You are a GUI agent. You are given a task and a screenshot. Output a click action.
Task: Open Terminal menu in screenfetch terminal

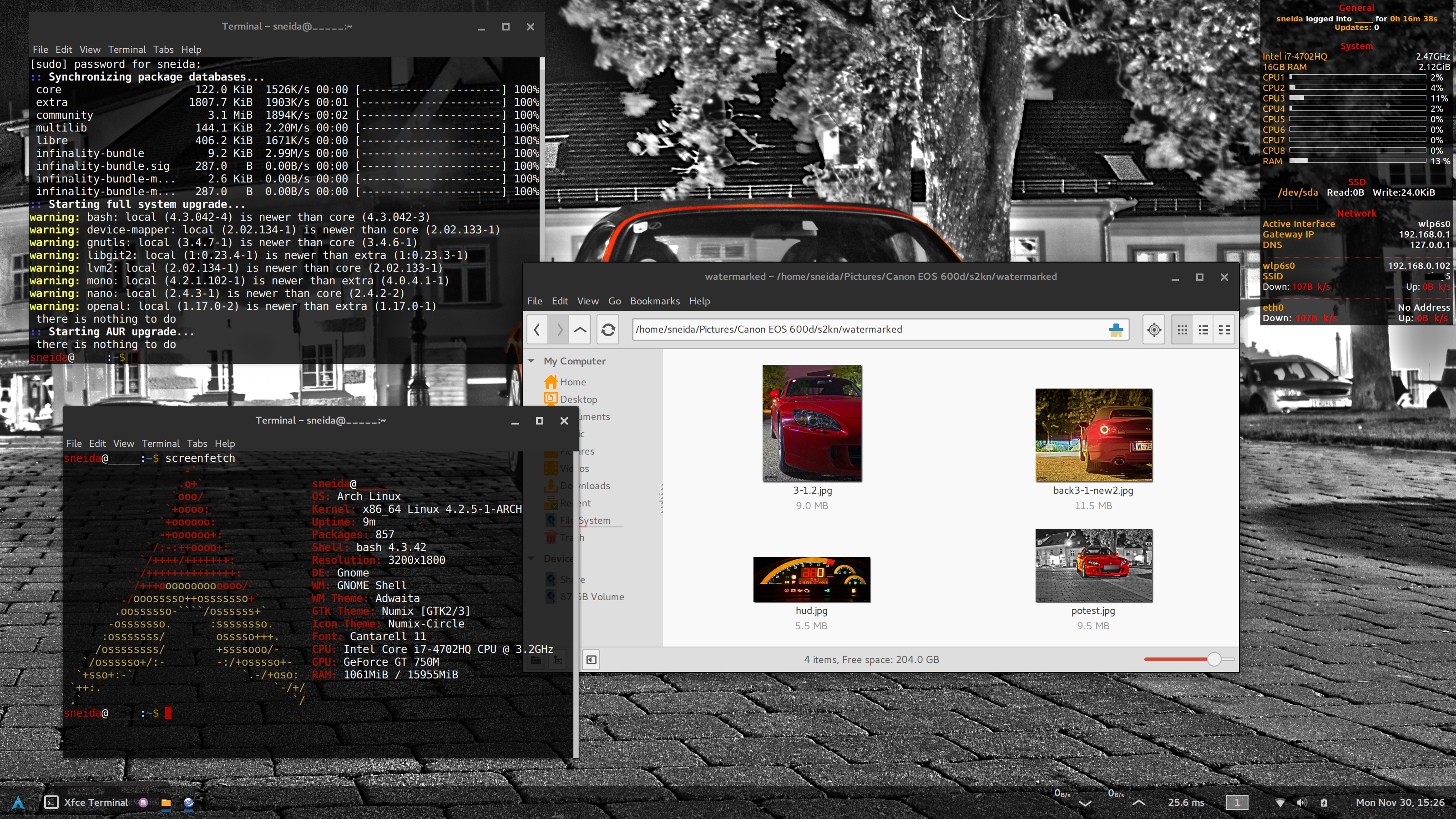tap(161, 444)
